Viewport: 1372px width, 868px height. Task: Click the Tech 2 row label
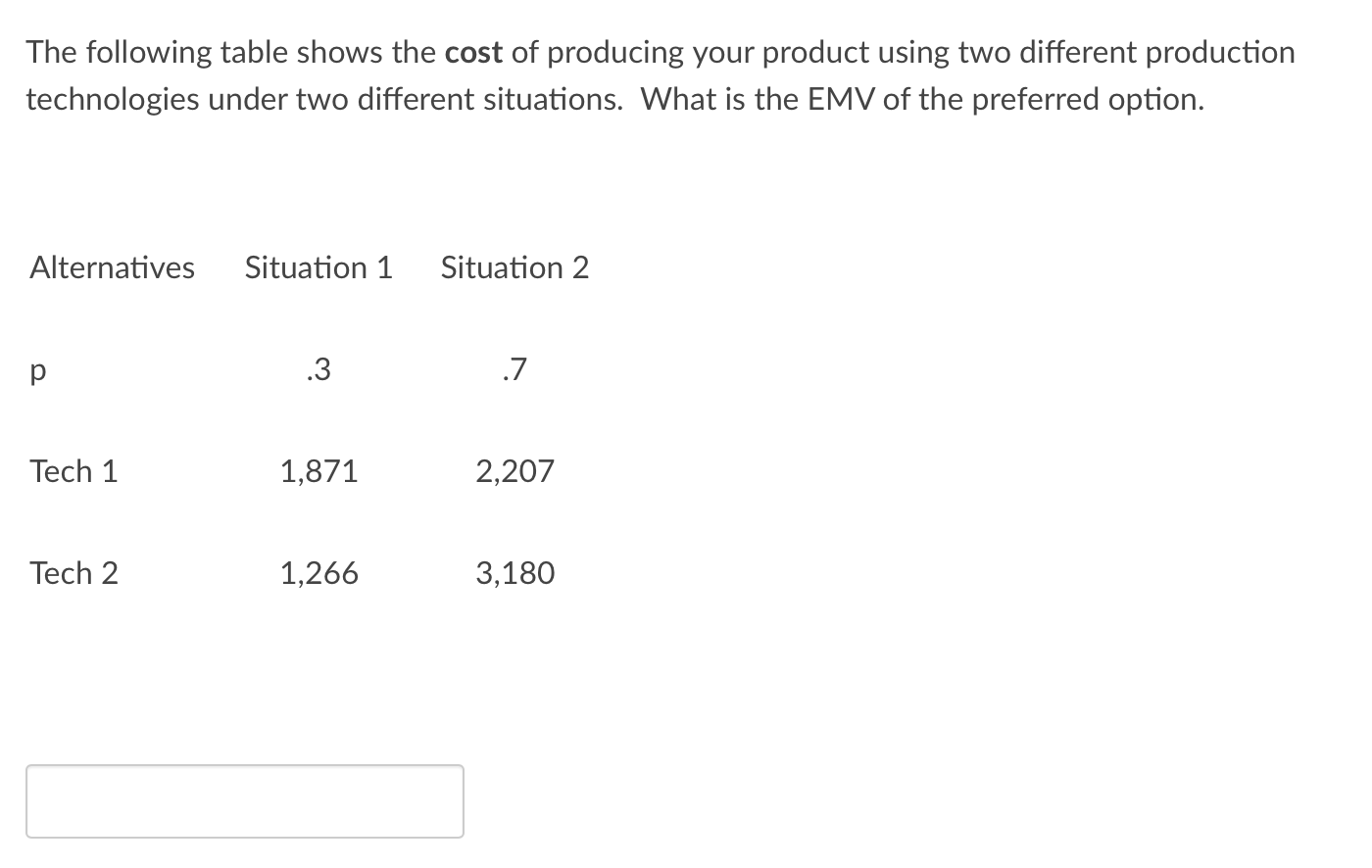tap(73, 573)
